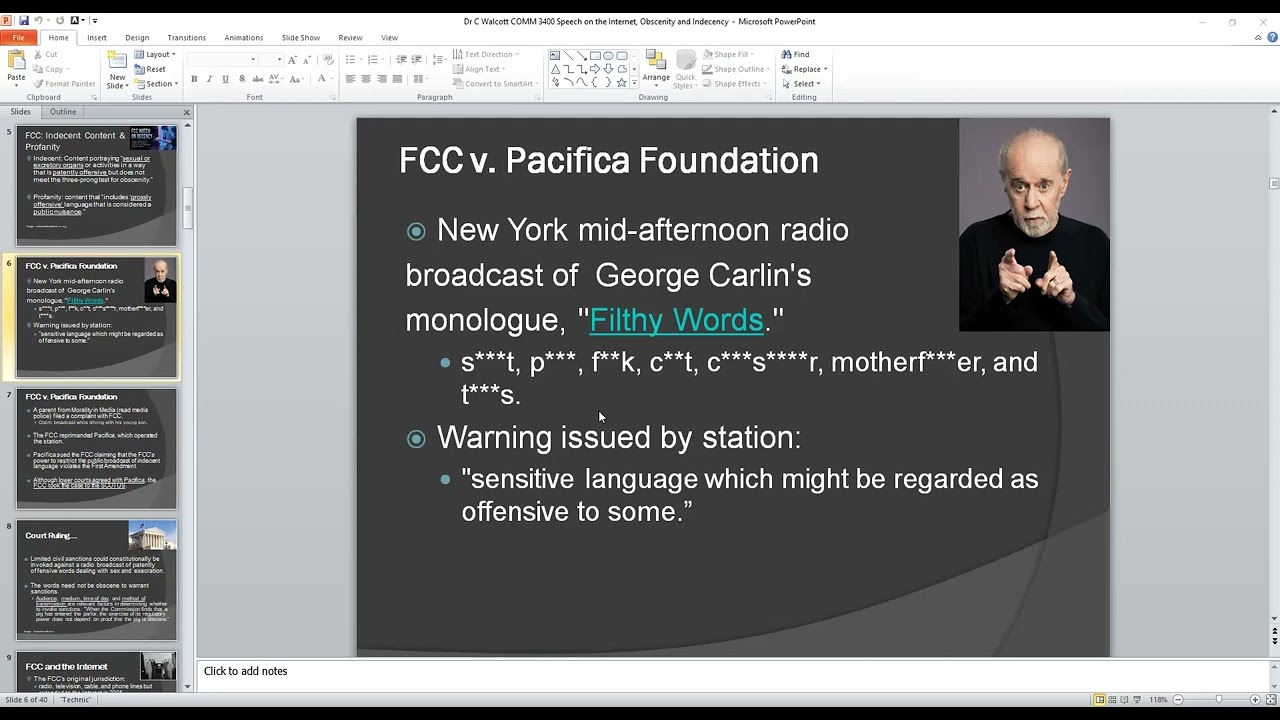Viewport: 1280px width, 720px height.
Task: Click the Save icon in quick access toolbar
Action: point(23,20)
